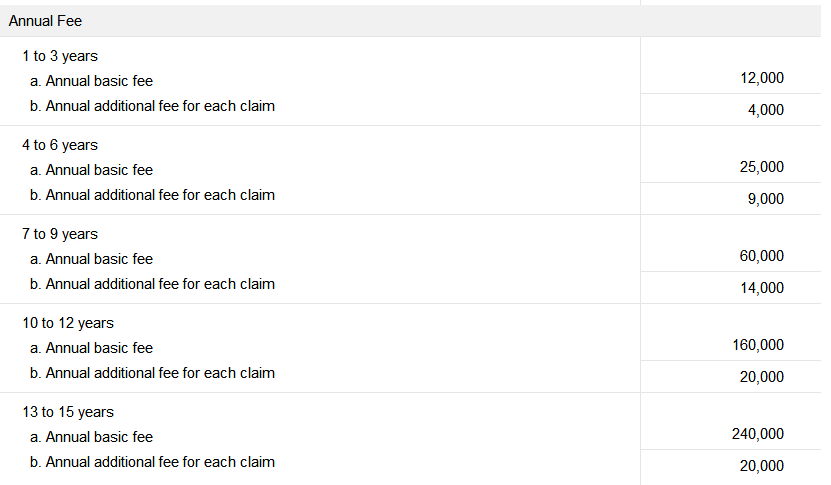Screen dimensions: 831x485
Task: Click "Annual basic fee" under 1 to 3 years
Action: [x=92, y=81]
